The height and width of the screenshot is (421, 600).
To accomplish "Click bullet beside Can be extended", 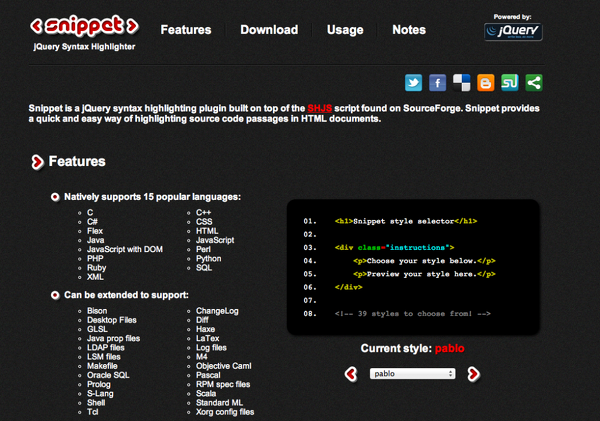I will [x=55, y=295].
